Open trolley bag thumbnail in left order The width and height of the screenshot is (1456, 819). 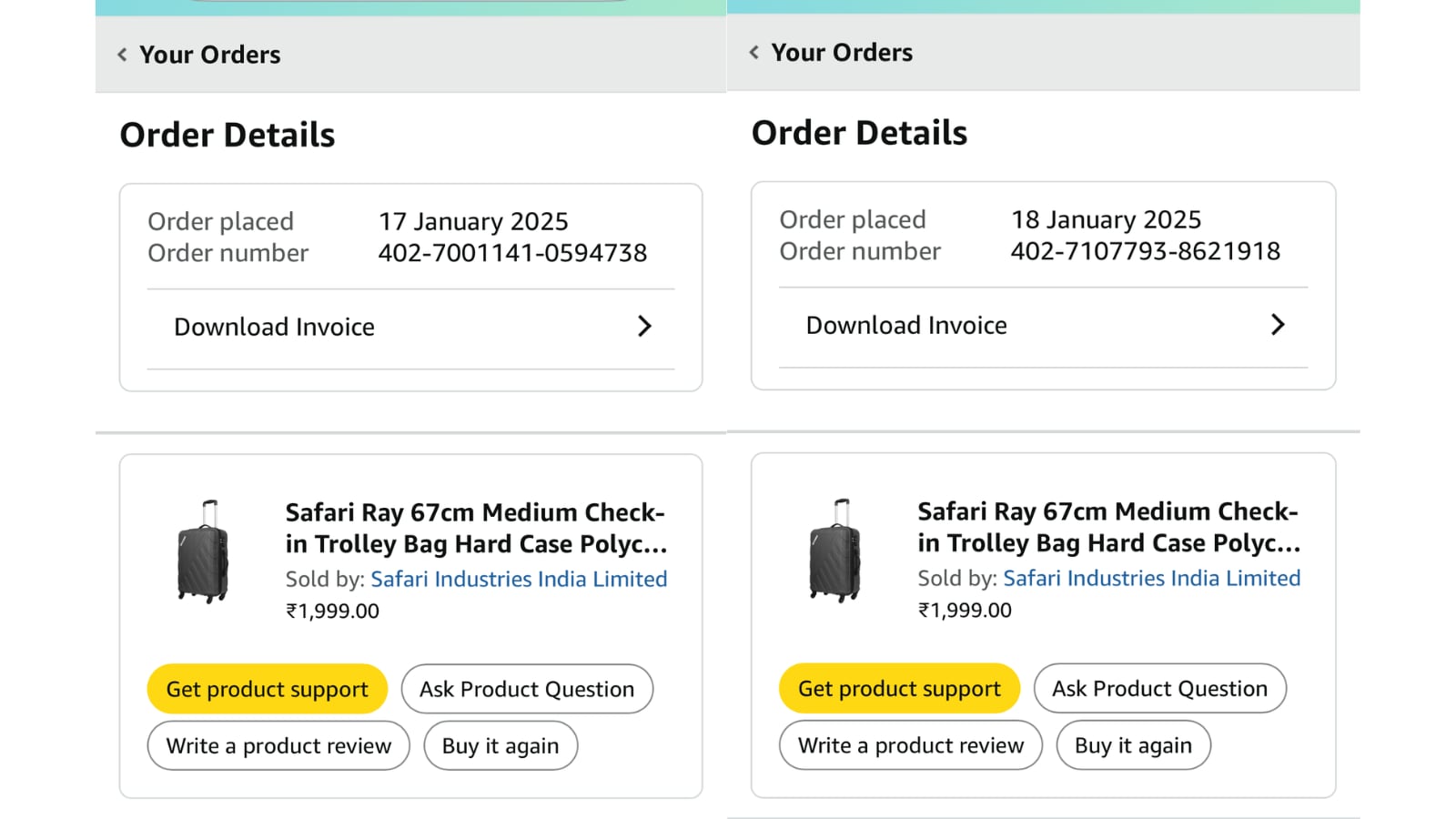pos(203,551)
